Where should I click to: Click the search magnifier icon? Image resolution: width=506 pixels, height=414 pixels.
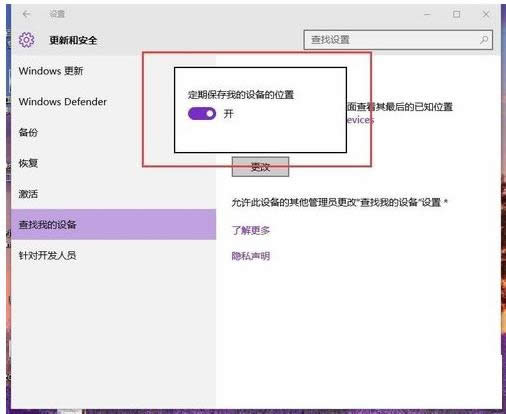(484, 40)
